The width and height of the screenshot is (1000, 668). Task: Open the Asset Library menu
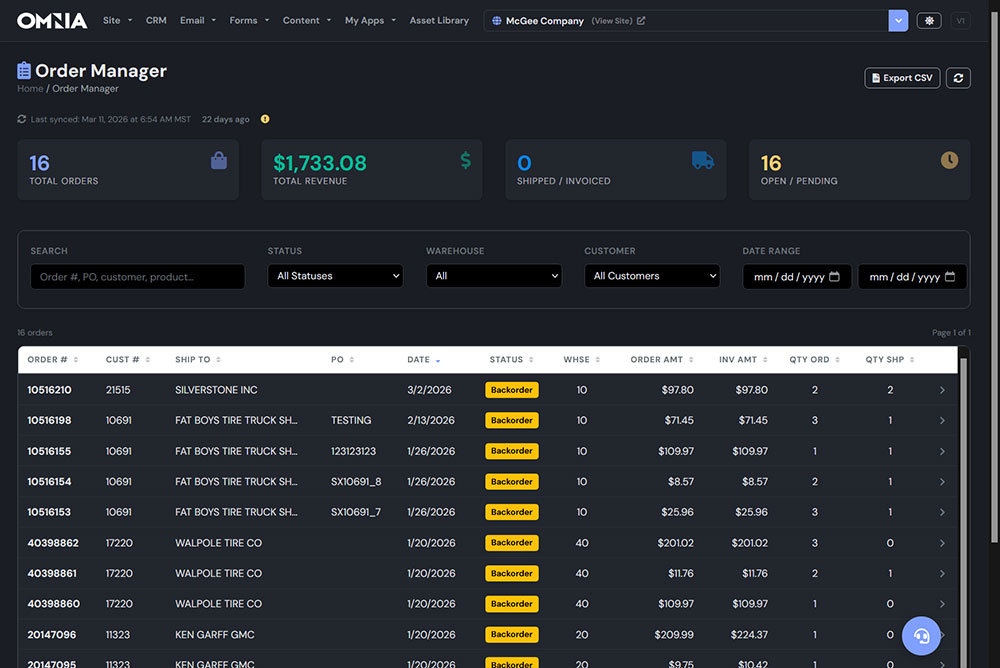pyautogui.click(x=439, y=20)
